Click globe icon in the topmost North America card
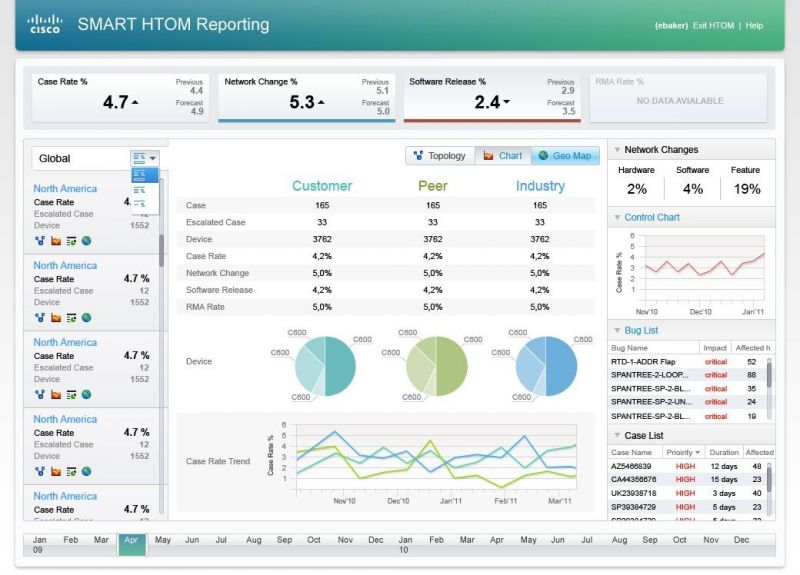The image size is (800, 575). coord(87,241)
